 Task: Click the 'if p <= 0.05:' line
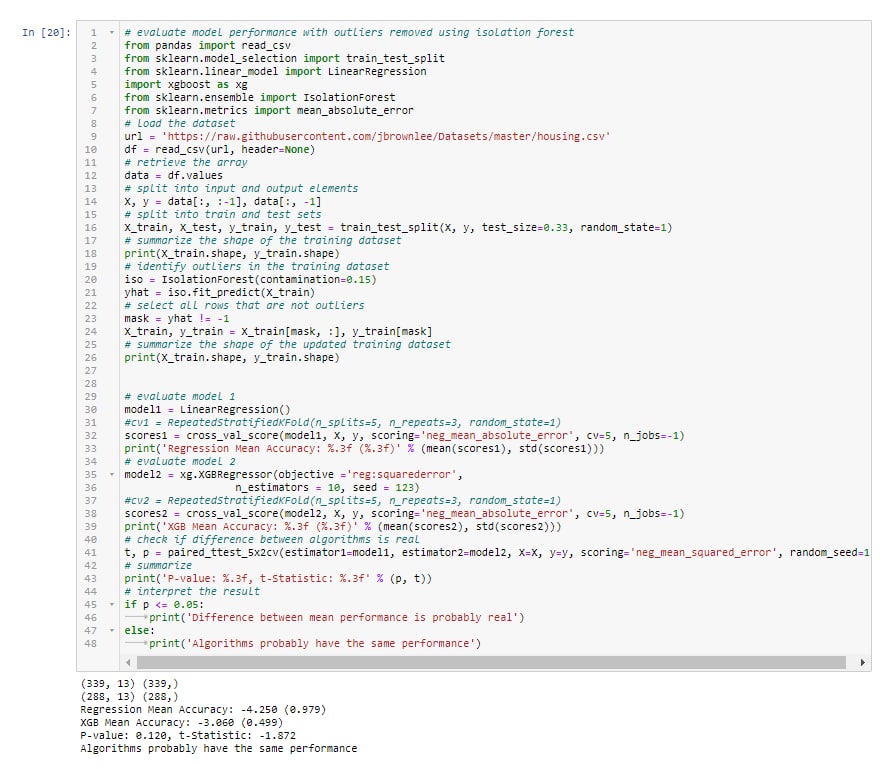pyautogui.click(x=164, y=605)
